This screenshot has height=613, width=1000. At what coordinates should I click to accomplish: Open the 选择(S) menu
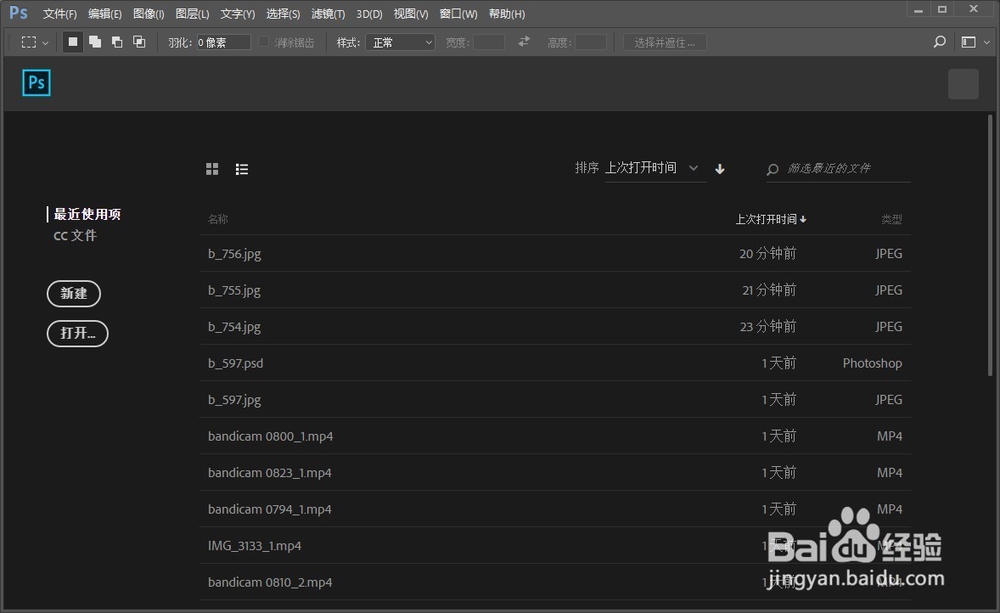[x=283, y=13]
